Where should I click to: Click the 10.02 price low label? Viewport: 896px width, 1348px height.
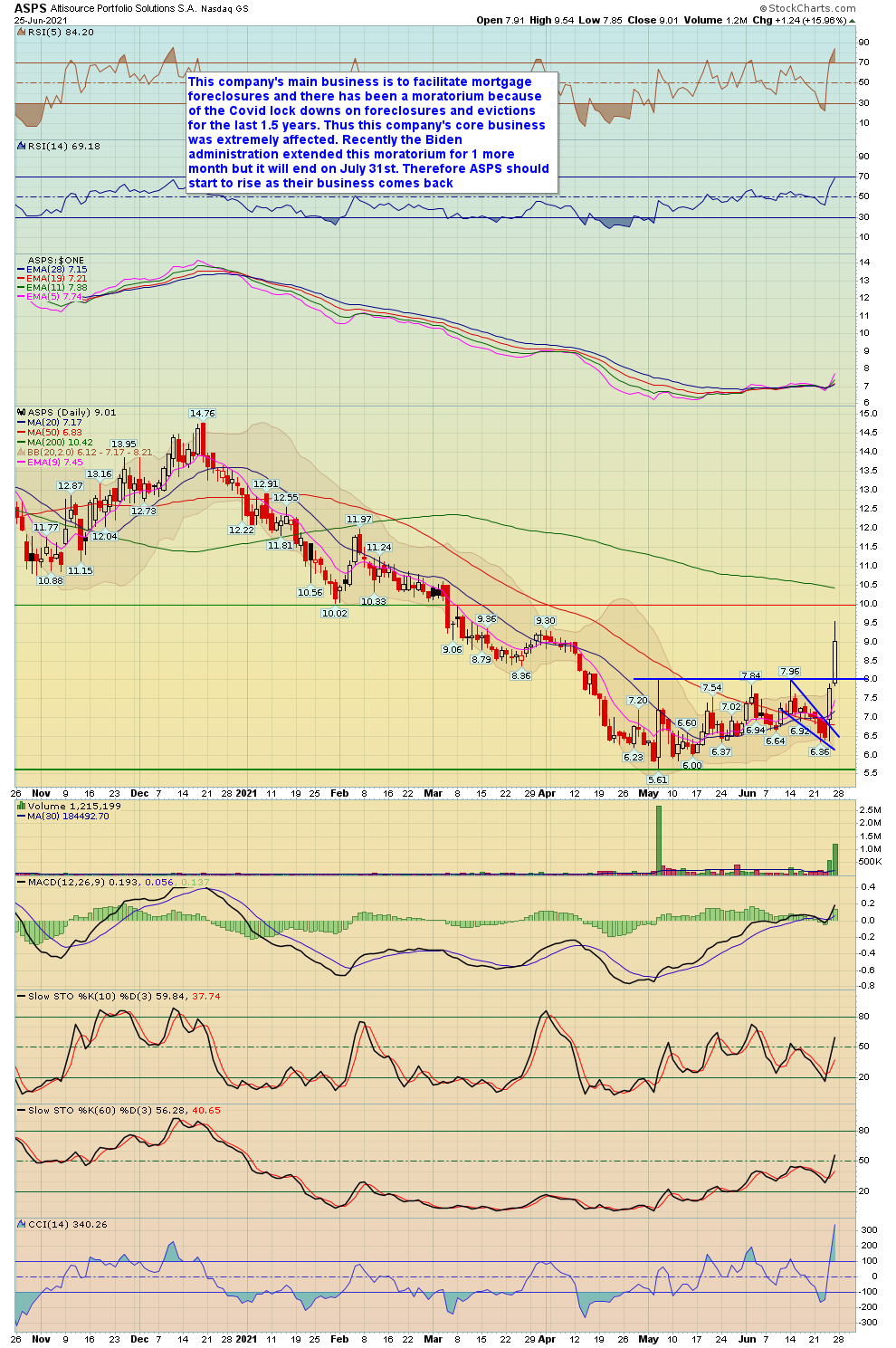(x=335, y=613)
